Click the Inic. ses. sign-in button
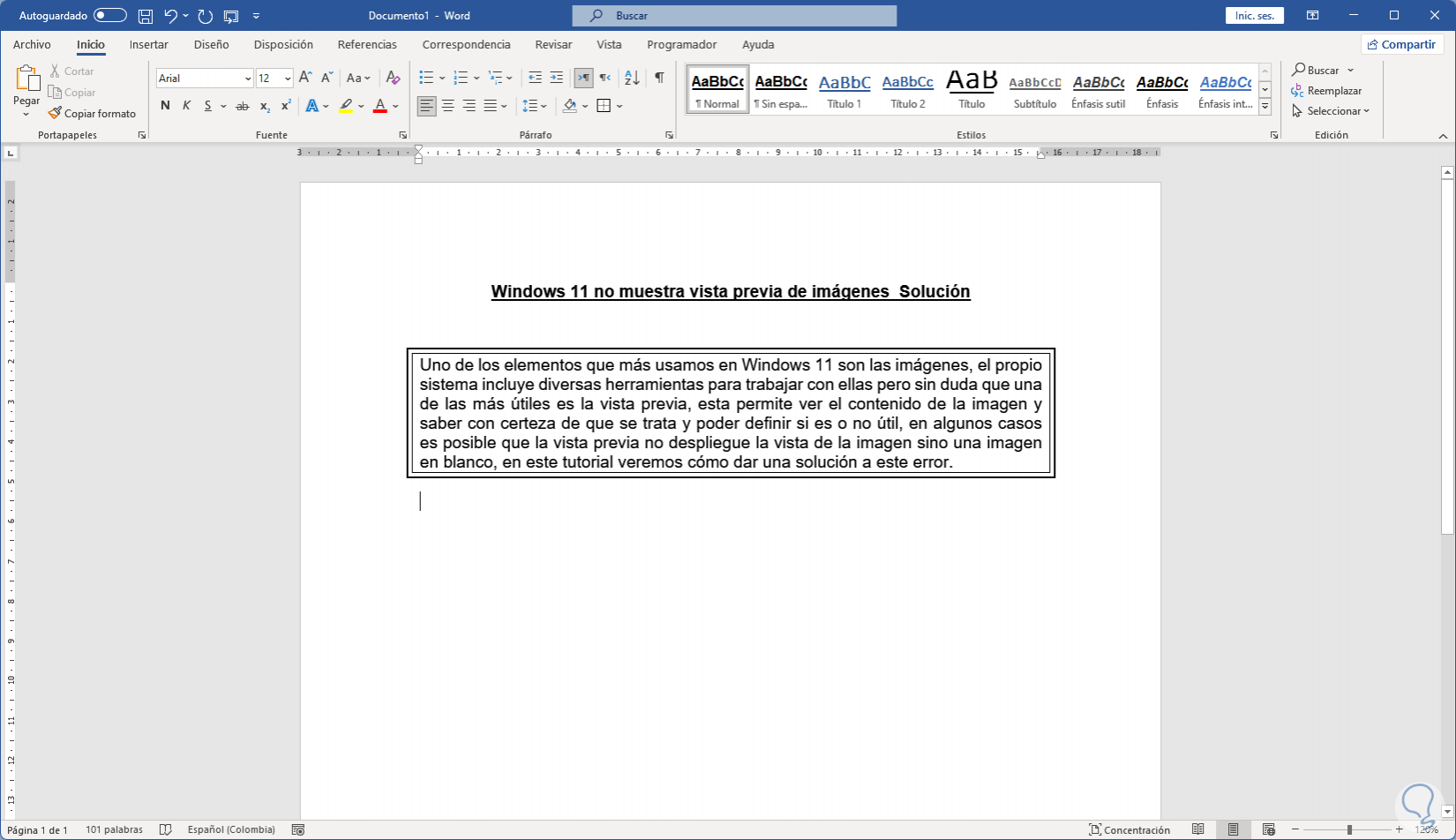The image size is (1456, 840). (x=1255, y=16)
